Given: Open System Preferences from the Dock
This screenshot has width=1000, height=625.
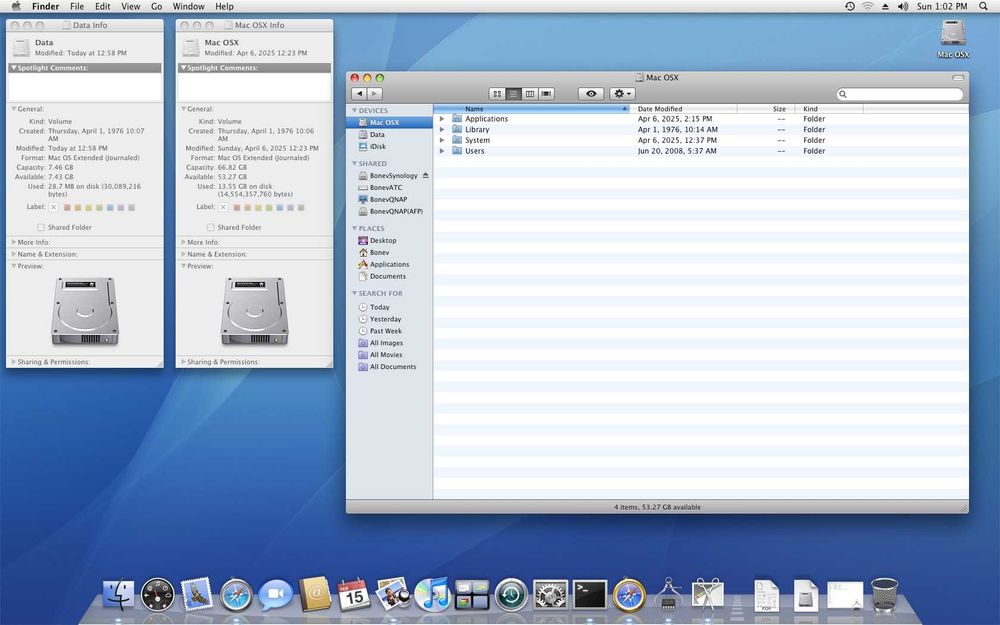Looking at the screenshot, I should (550, 594).
